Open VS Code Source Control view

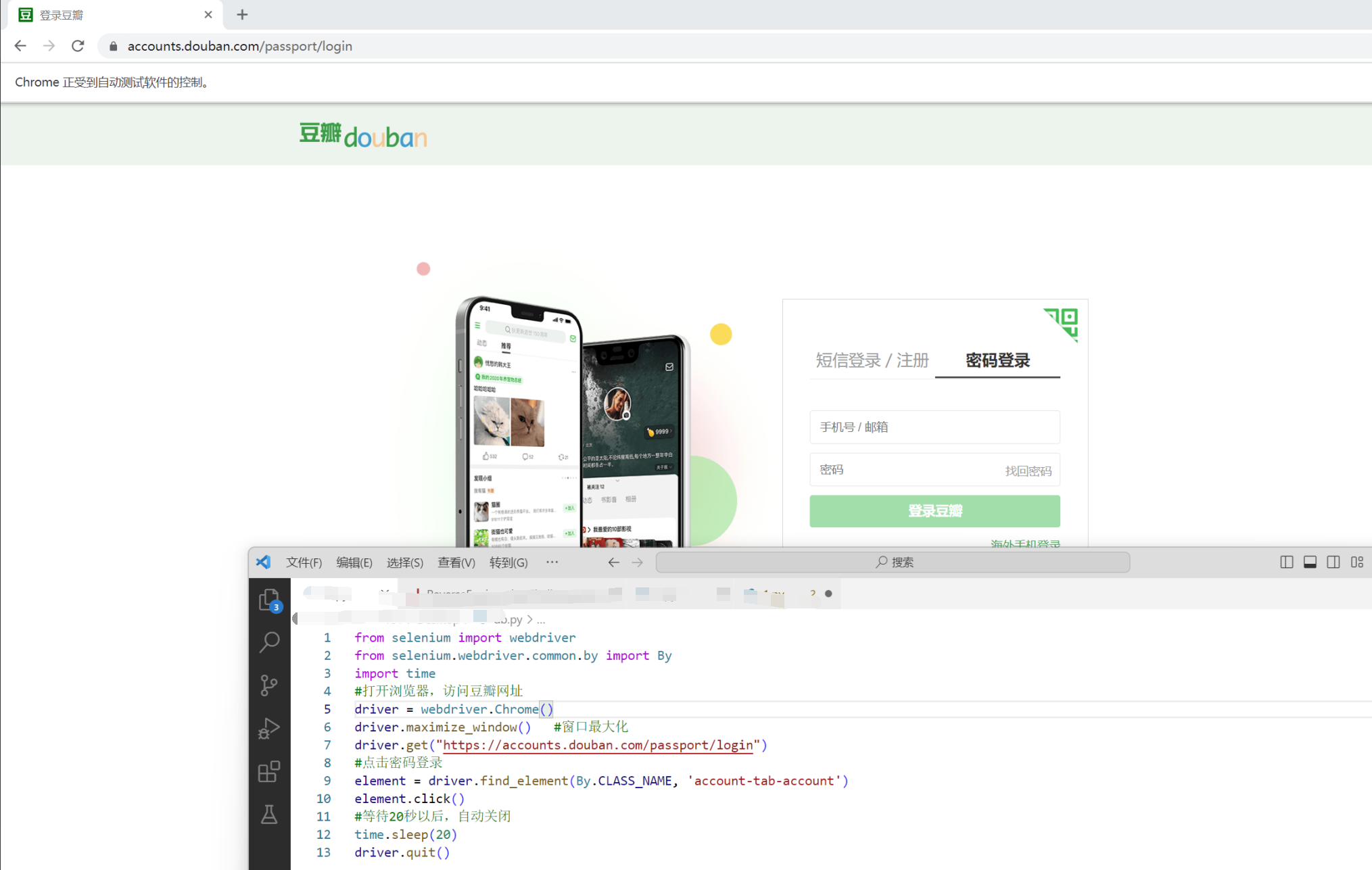pyautogui.click(x=269, y=685)
